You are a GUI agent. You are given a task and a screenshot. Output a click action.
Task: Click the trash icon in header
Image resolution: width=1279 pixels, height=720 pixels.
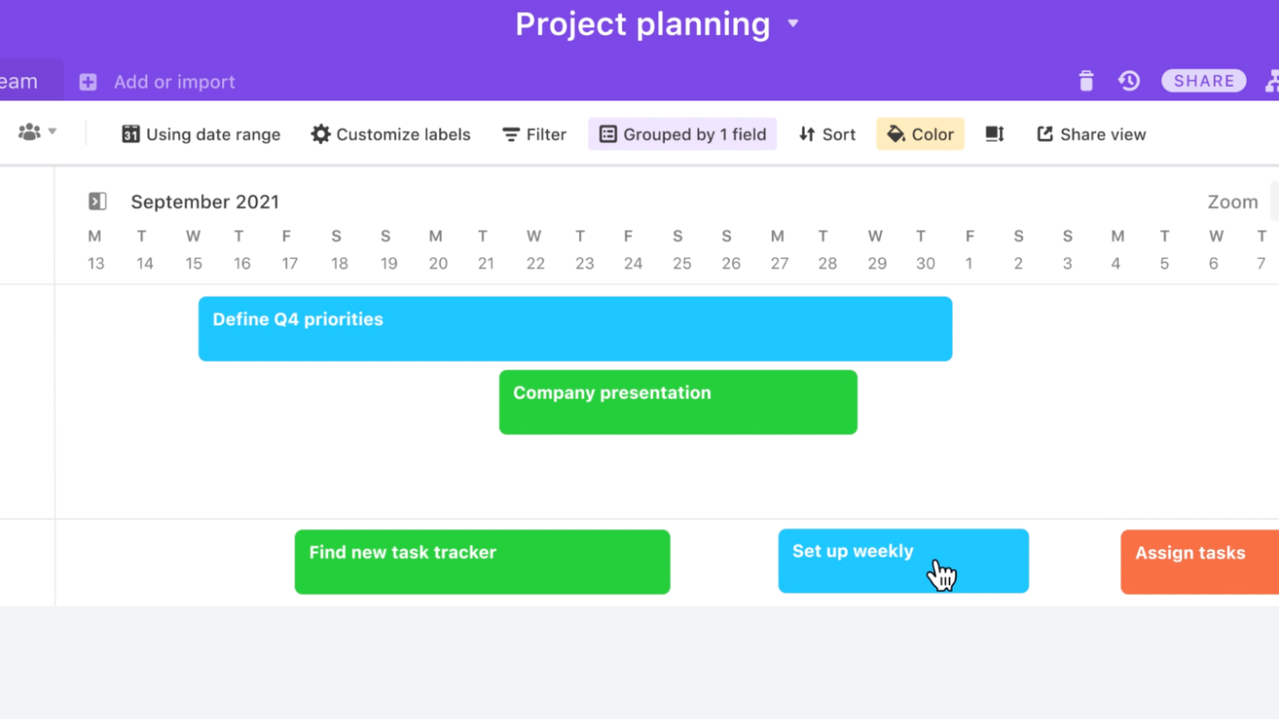tap(1086, 81)
